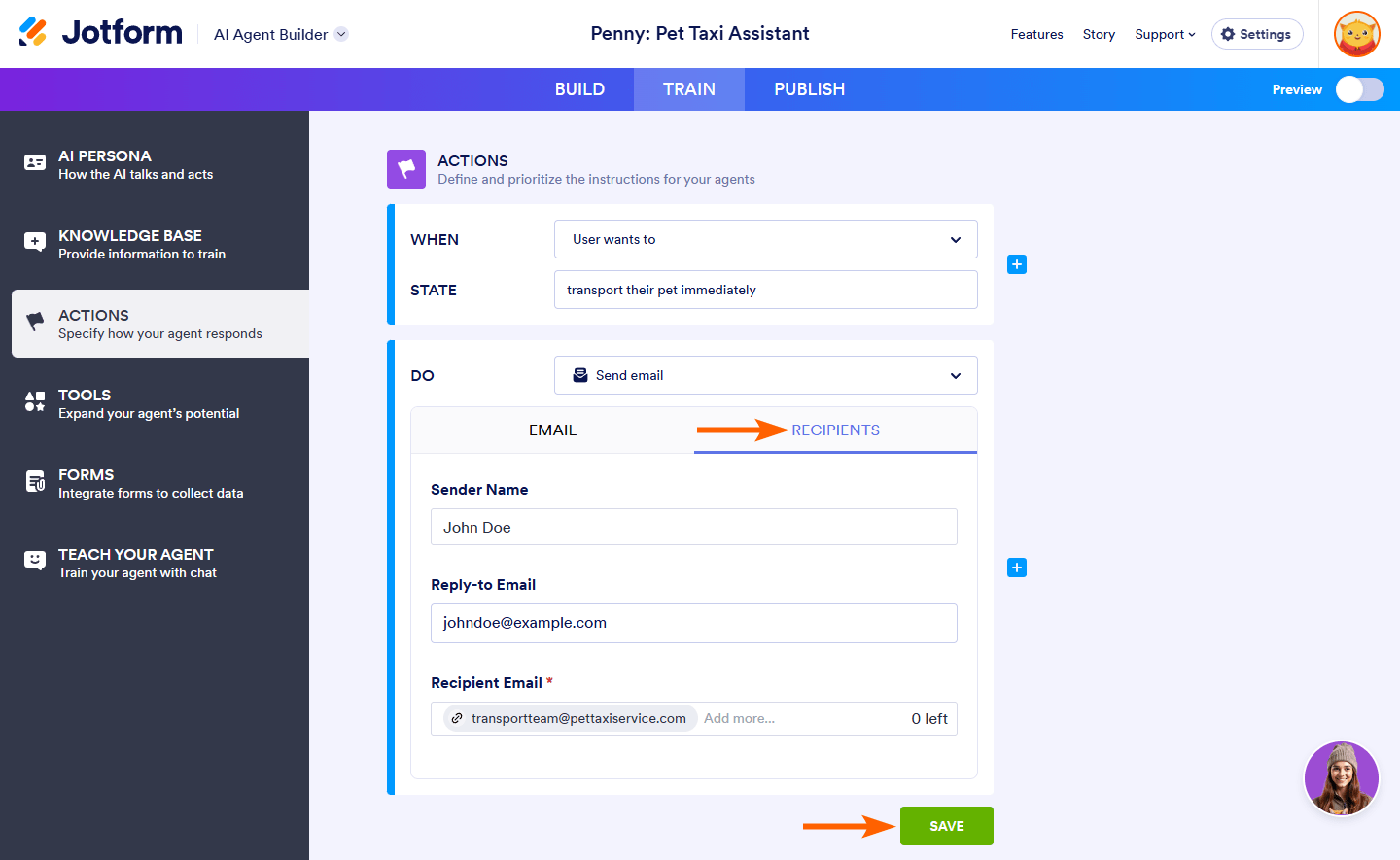Click the Tools sidebar icon
Viewport: 1400px width, 860px height.
pos(35,401)
